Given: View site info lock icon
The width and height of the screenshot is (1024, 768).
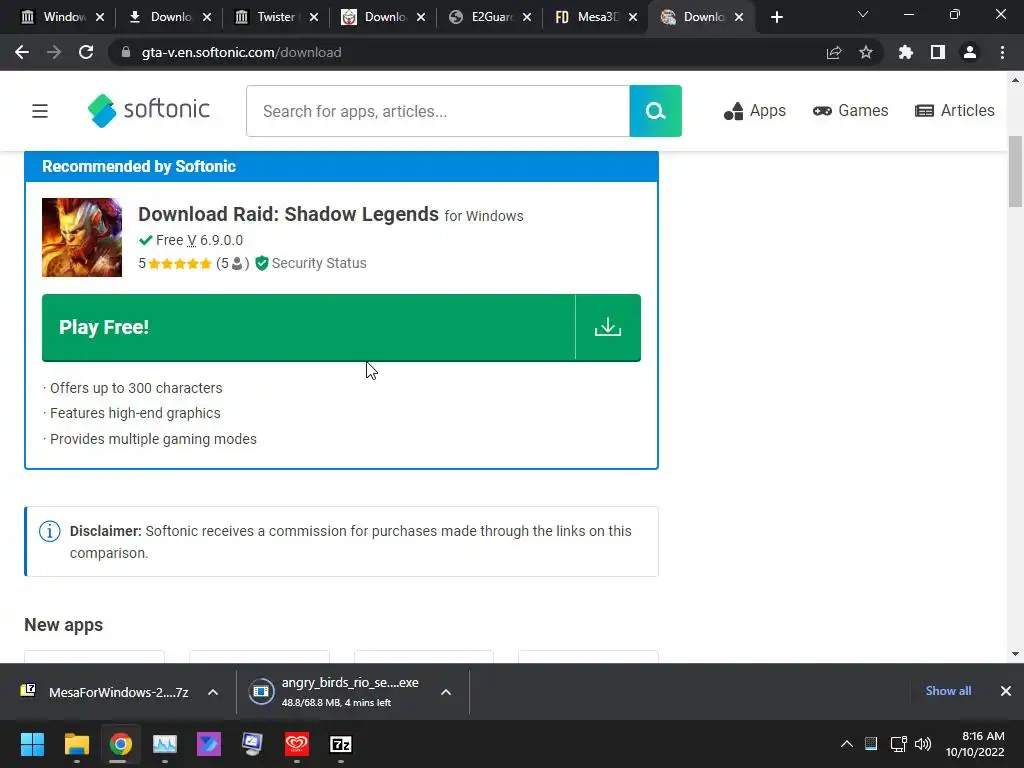Looking at the screenshot, I should (x=126, y=52).
